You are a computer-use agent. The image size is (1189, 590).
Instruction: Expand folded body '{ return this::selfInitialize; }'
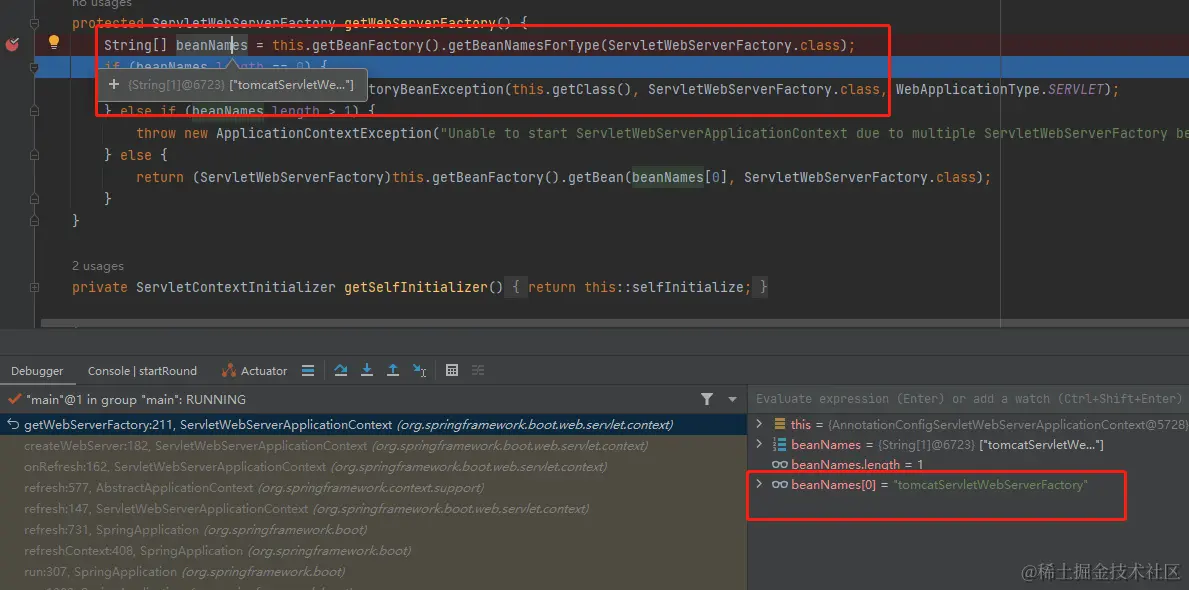tap(637, 287)
